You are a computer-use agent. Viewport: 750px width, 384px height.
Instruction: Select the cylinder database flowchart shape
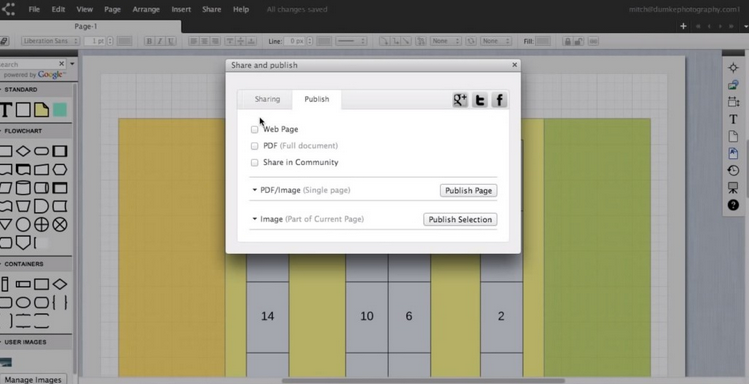click(x=23, y=188)
